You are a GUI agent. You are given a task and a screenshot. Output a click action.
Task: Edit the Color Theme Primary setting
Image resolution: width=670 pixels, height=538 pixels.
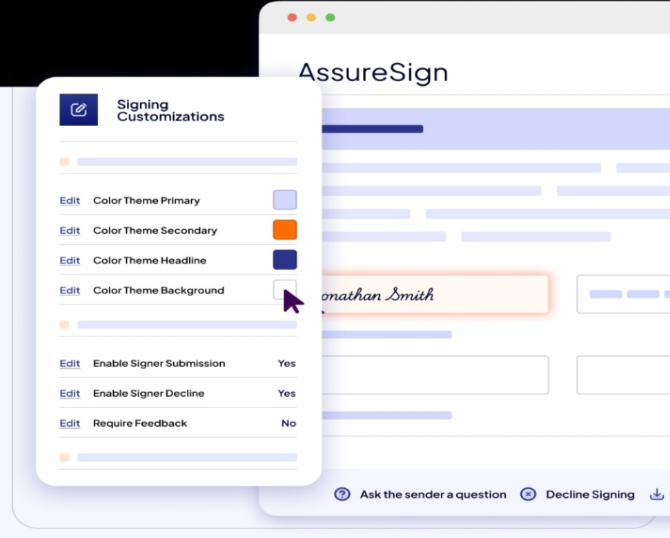pos(70,200)
